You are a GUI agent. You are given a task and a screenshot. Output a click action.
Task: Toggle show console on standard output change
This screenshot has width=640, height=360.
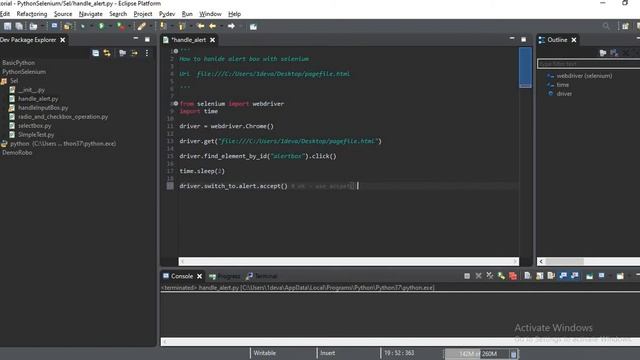(x=563, y=276)
